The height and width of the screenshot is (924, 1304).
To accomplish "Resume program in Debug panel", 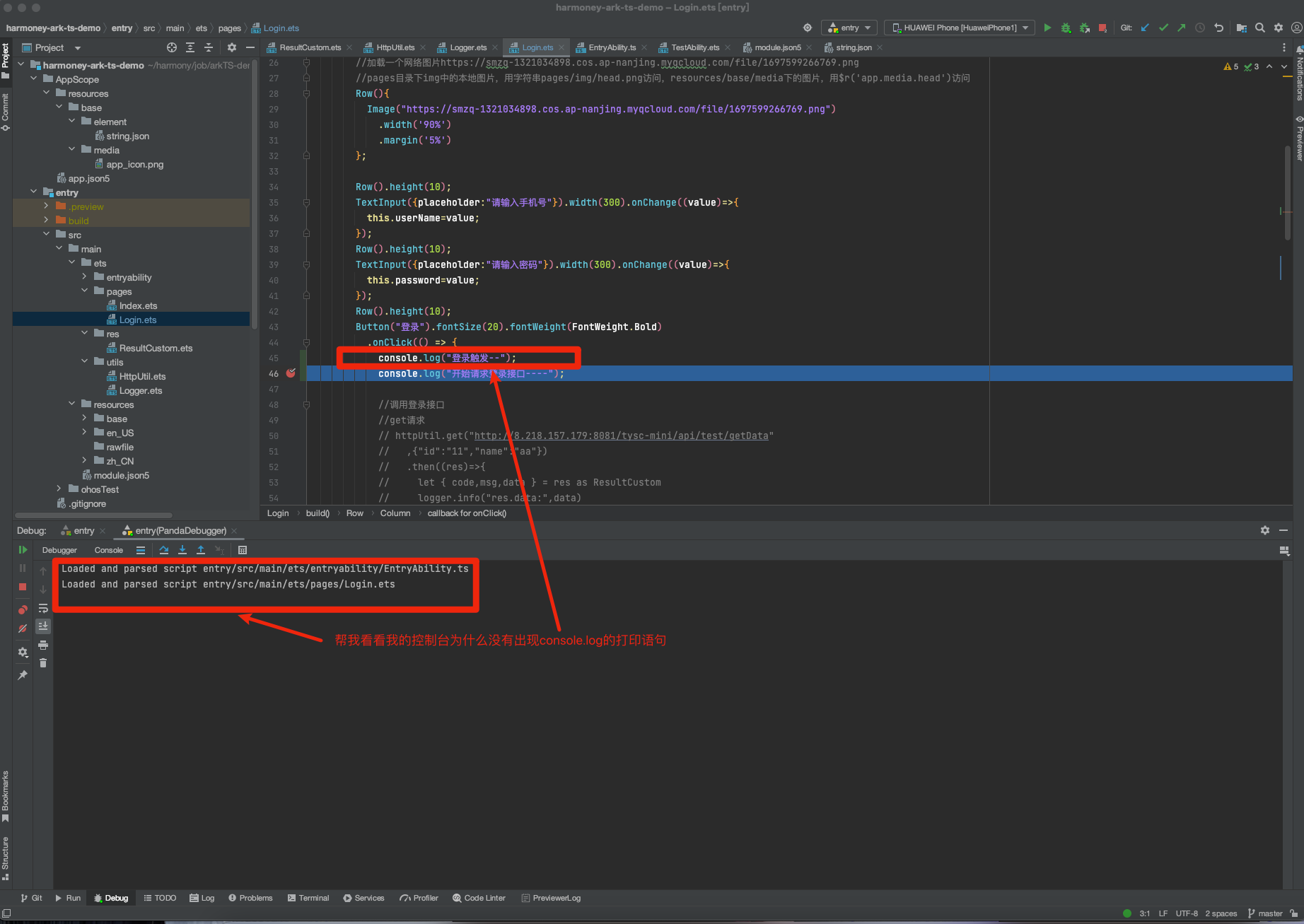I will pos(23,549).
